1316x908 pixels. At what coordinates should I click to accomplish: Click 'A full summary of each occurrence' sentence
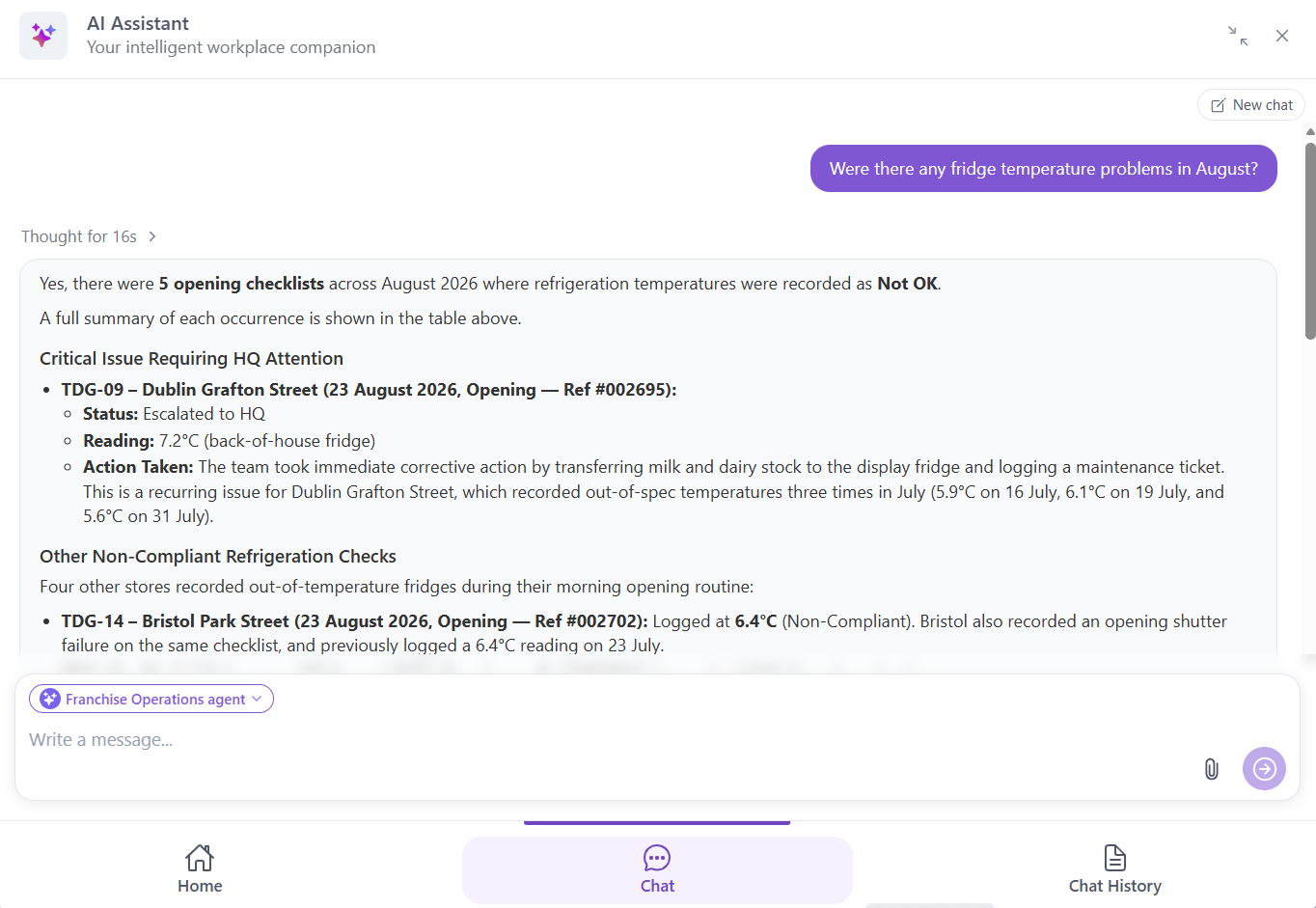click(281, 318)
